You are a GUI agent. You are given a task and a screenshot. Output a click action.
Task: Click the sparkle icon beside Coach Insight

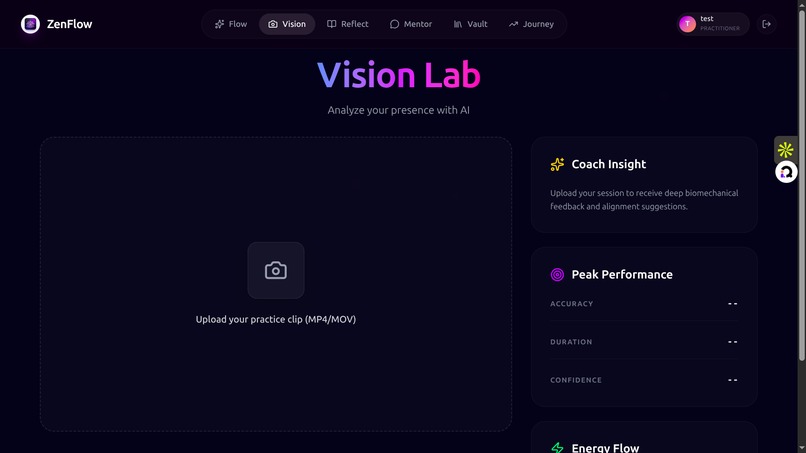tap(557, 164)
